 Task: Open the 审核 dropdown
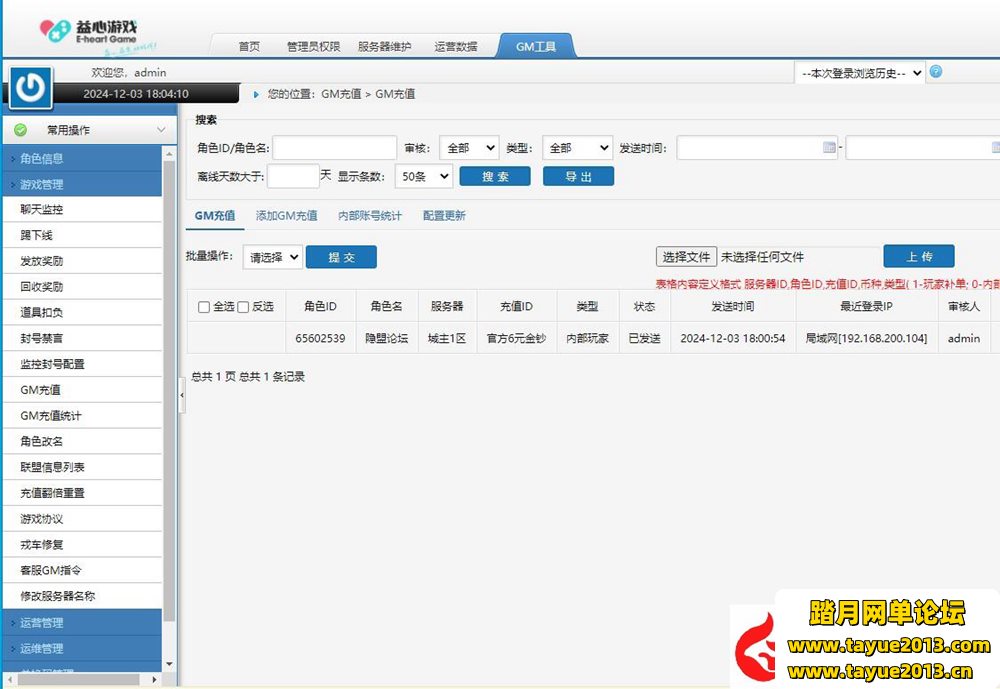468,148
